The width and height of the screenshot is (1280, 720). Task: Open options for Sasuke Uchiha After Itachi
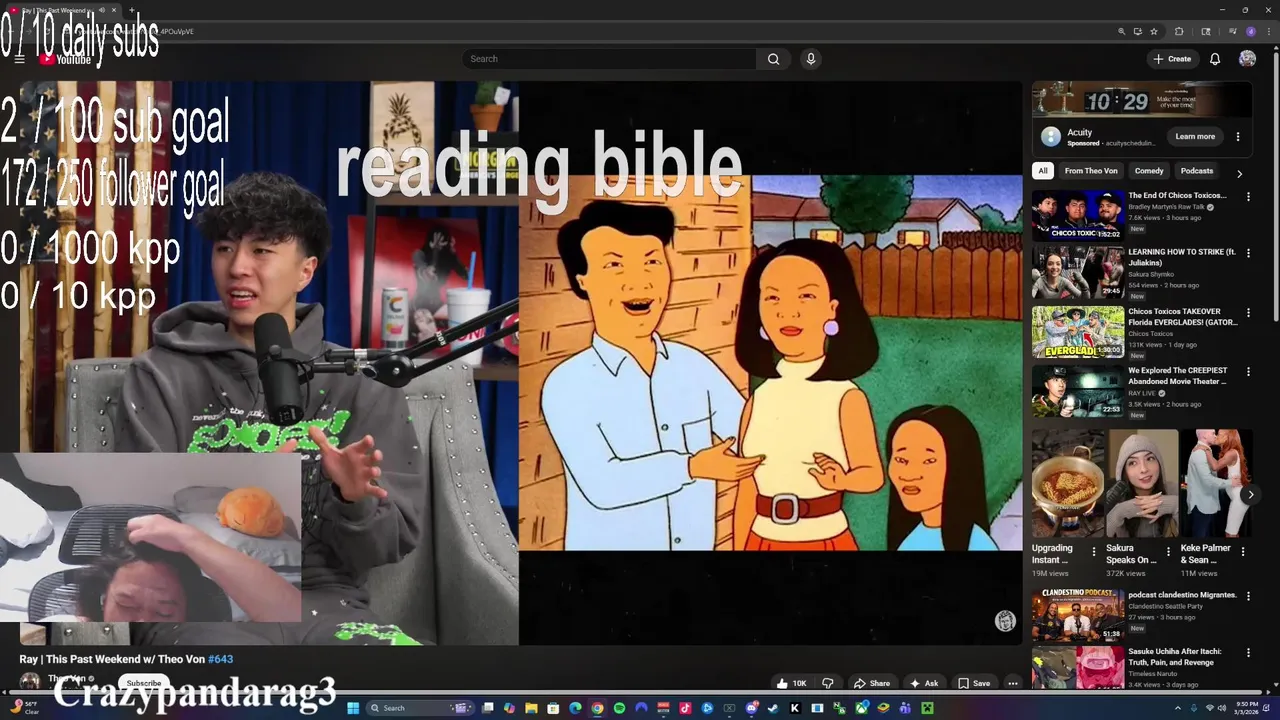pyautogui.click(x=1248, y=653)
